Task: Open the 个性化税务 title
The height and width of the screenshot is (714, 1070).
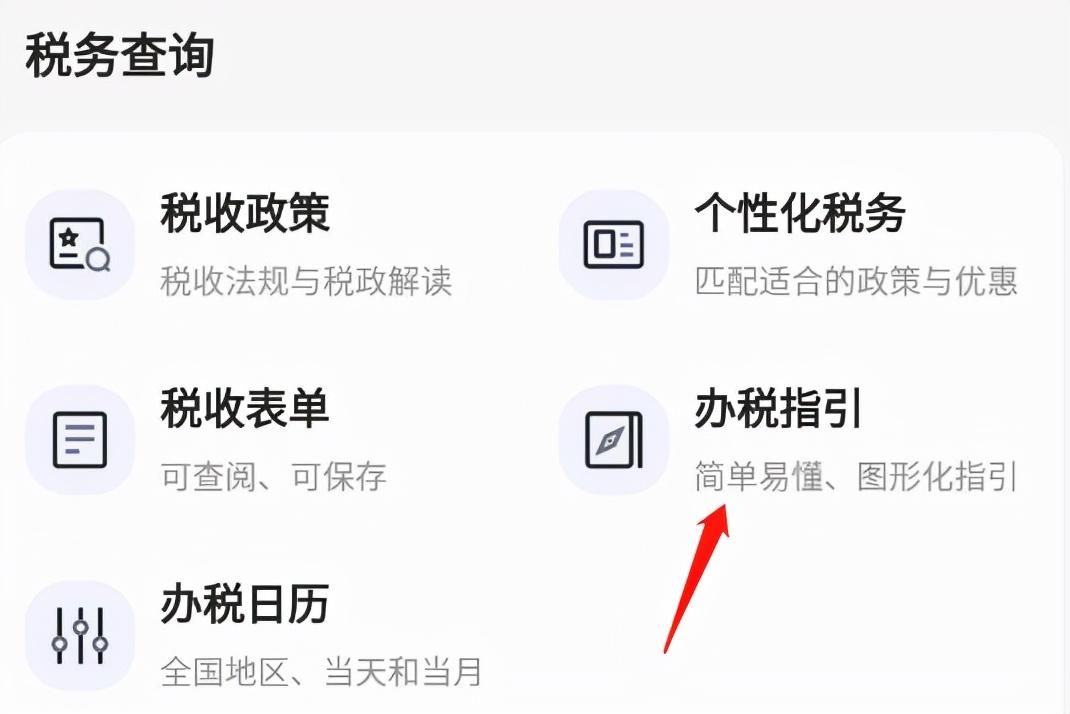Action: tap(800, 212)
